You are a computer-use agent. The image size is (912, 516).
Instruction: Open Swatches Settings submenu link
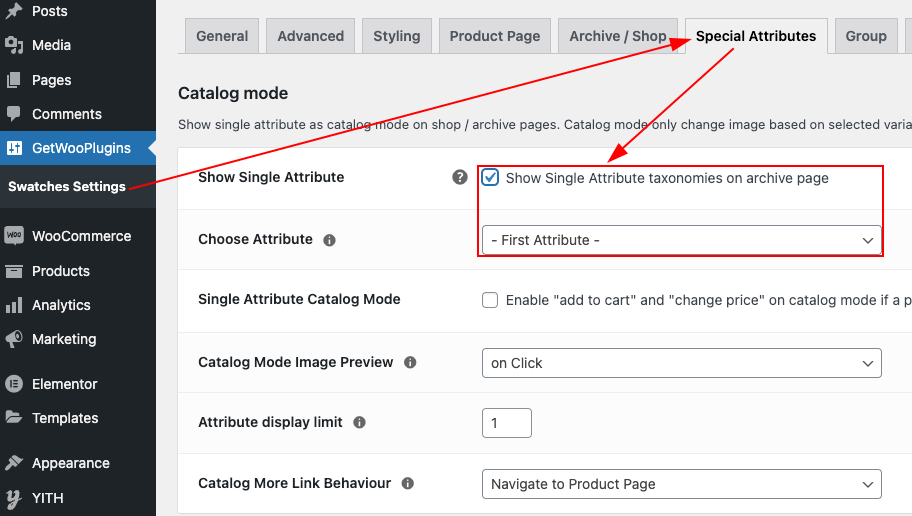point(67,186)
